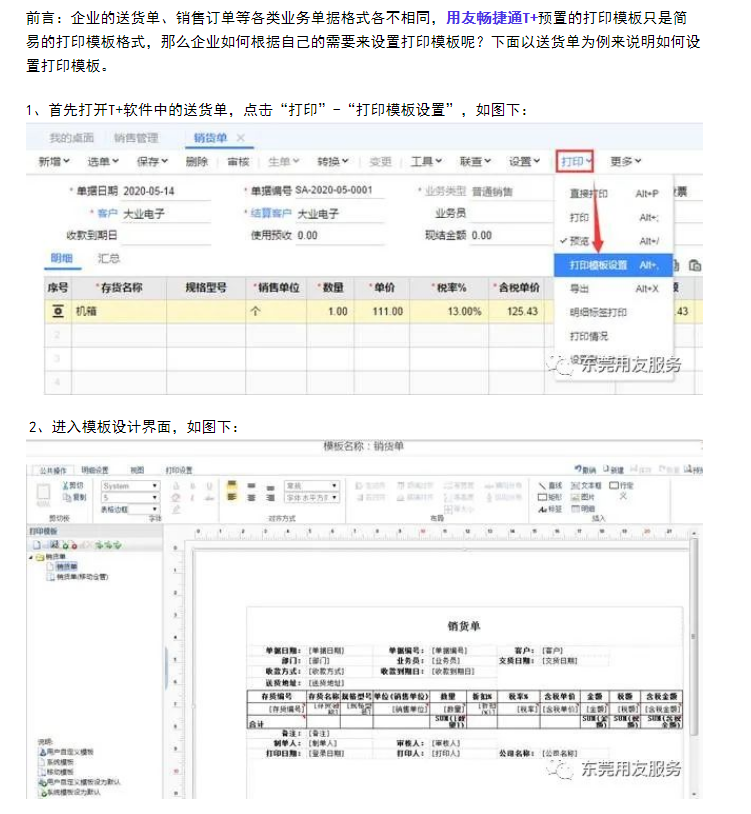This screenshot has height=814, width=751.
Task: Open the 常规 format dropdown
Action: 312,486
